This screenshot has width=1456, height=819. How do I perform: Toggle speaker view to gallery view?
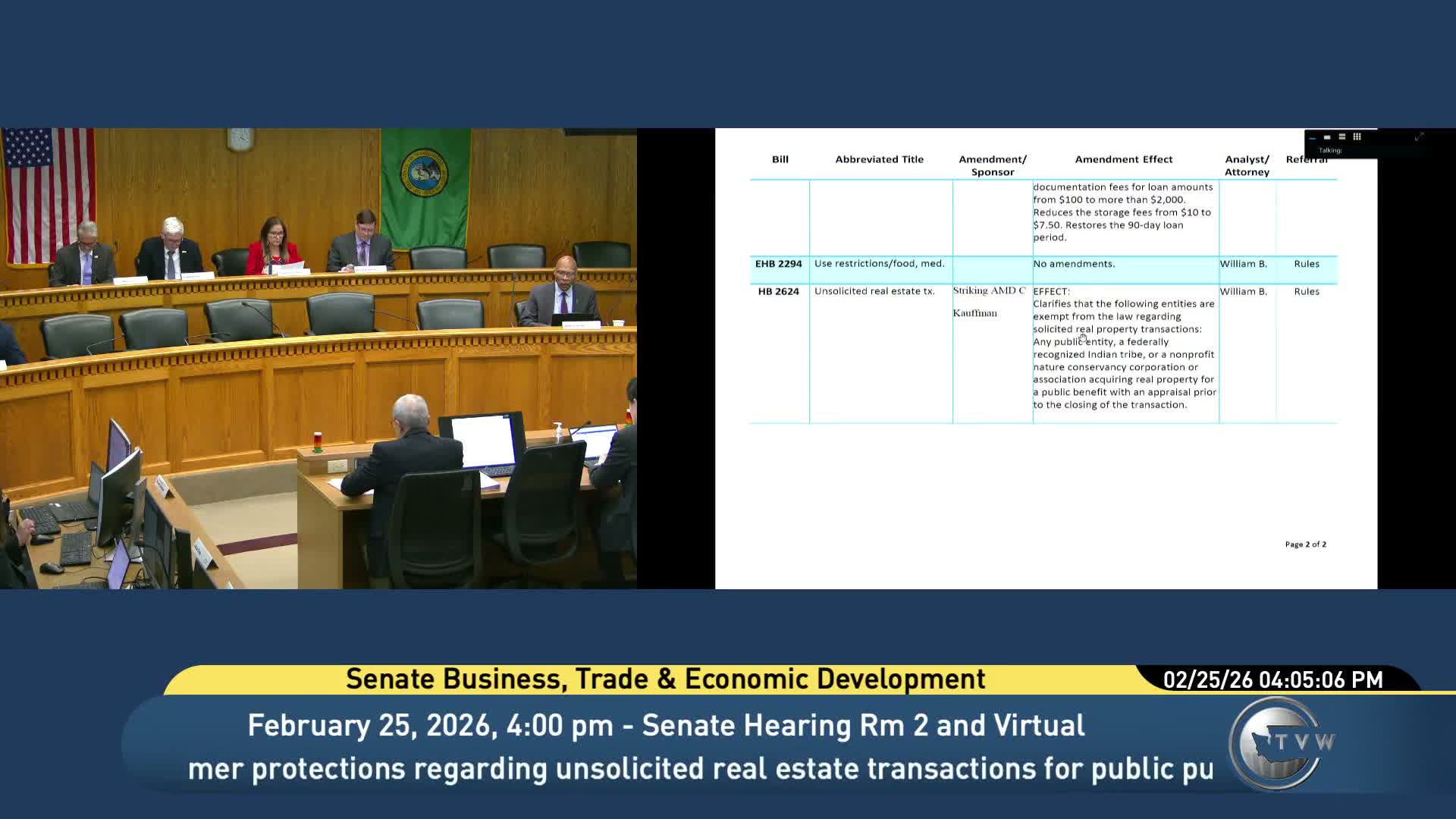click(1357, 137)
